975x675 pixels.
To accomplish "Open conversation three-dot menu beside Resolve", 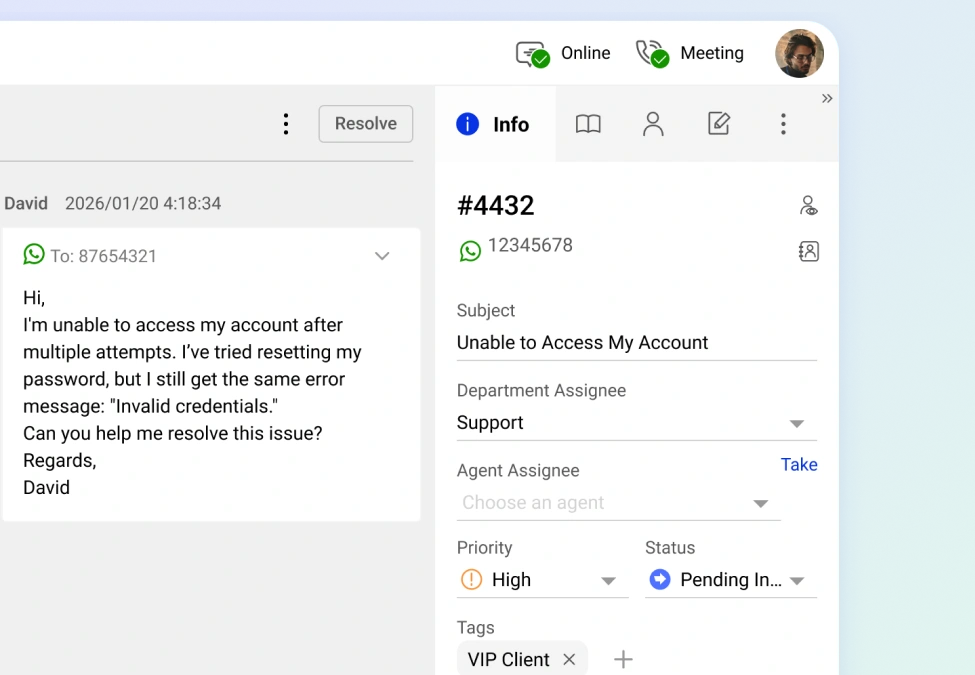I will click(286, 124).
